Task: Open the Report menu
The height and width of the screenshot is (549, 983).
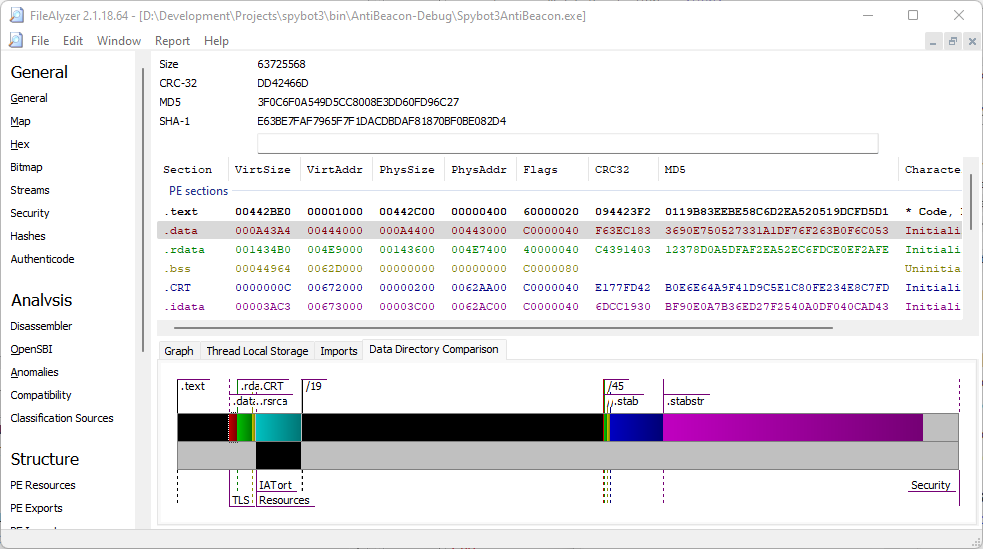Action: pyautogui.click(x=172, y=41)
